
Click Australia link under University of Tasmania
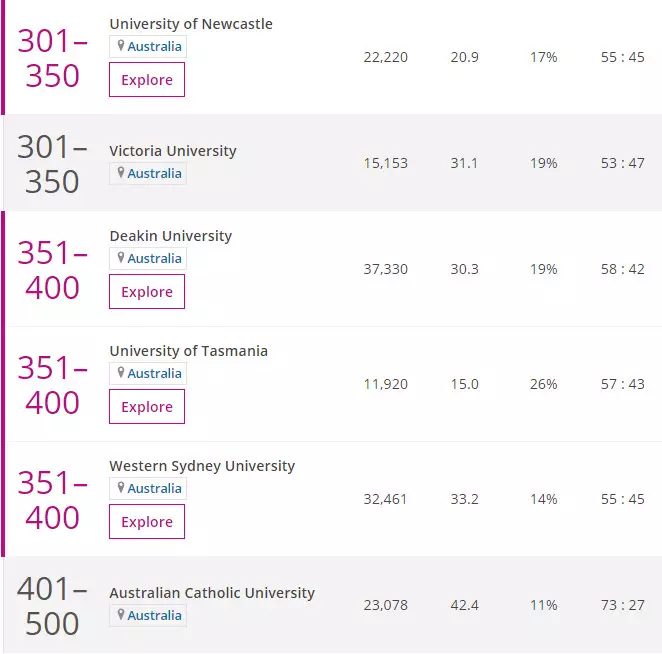(154, 373)
